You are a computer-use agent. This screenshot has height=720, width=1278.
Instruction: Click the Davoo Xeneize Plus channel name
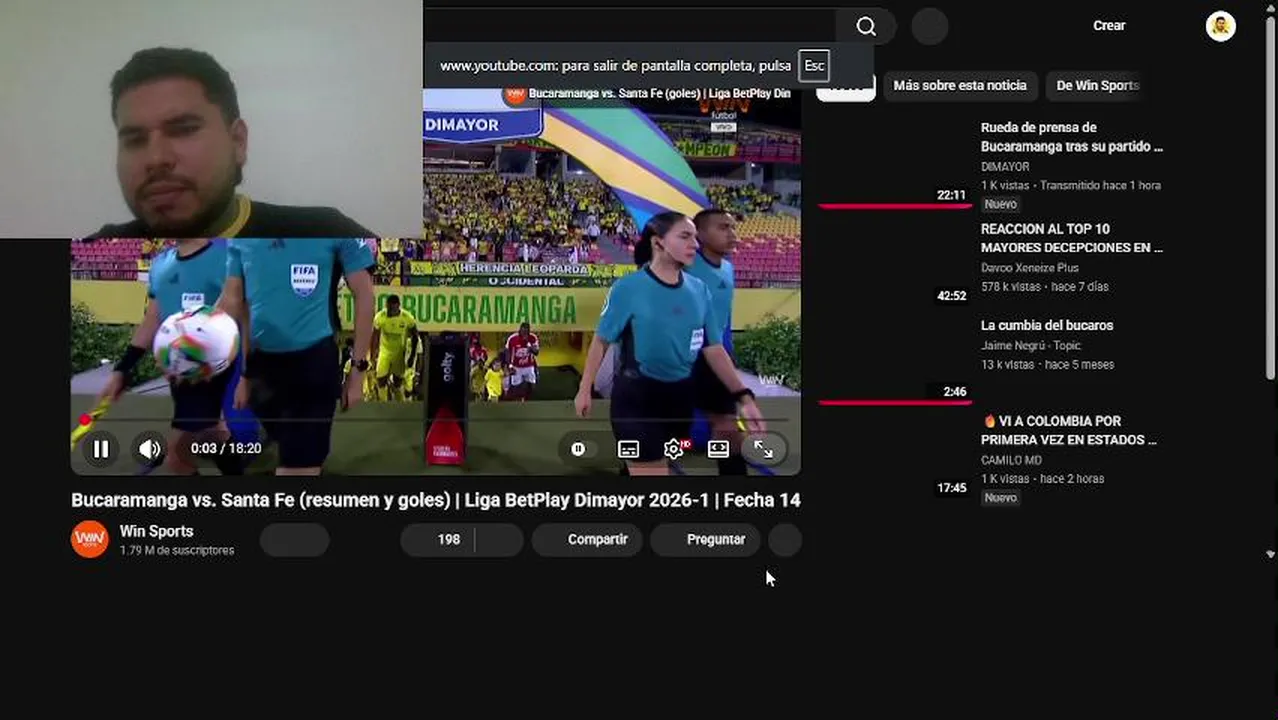[1030, 268]
